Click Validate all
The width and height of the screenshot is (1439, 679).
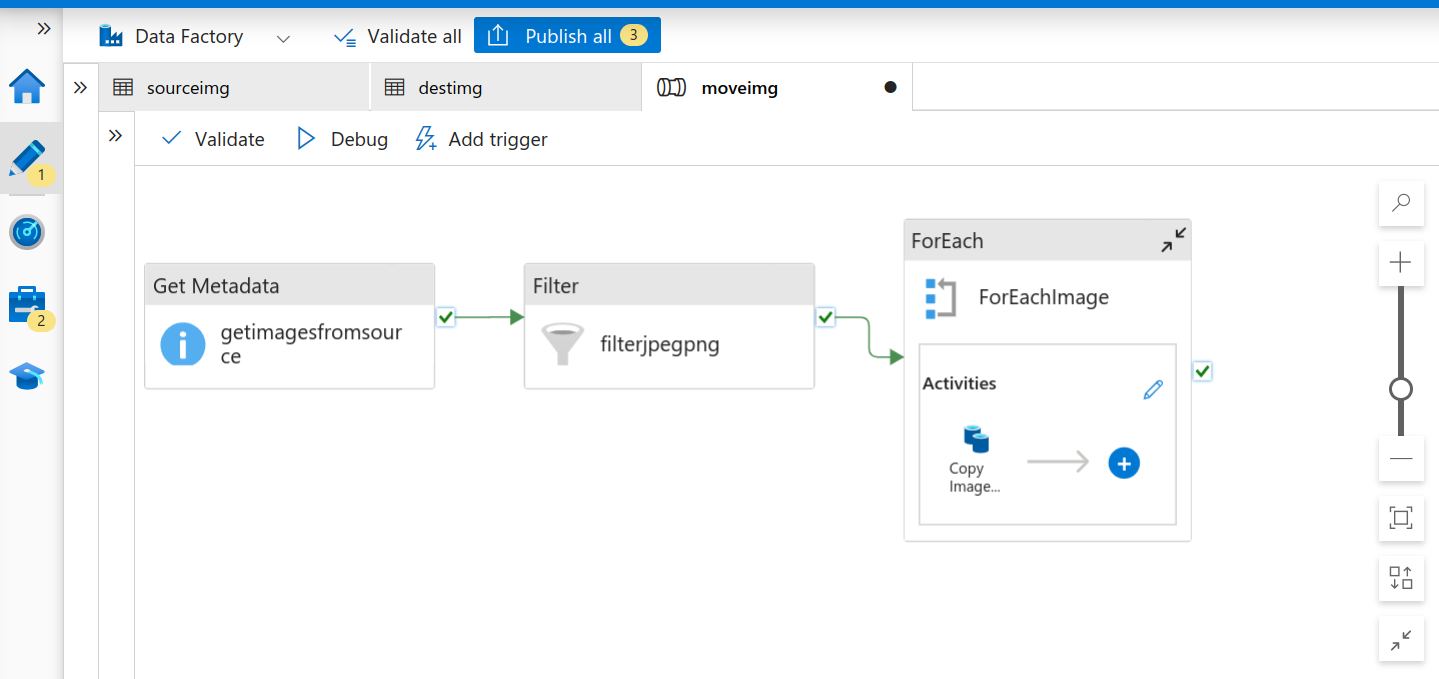click(x=399, y=37)
